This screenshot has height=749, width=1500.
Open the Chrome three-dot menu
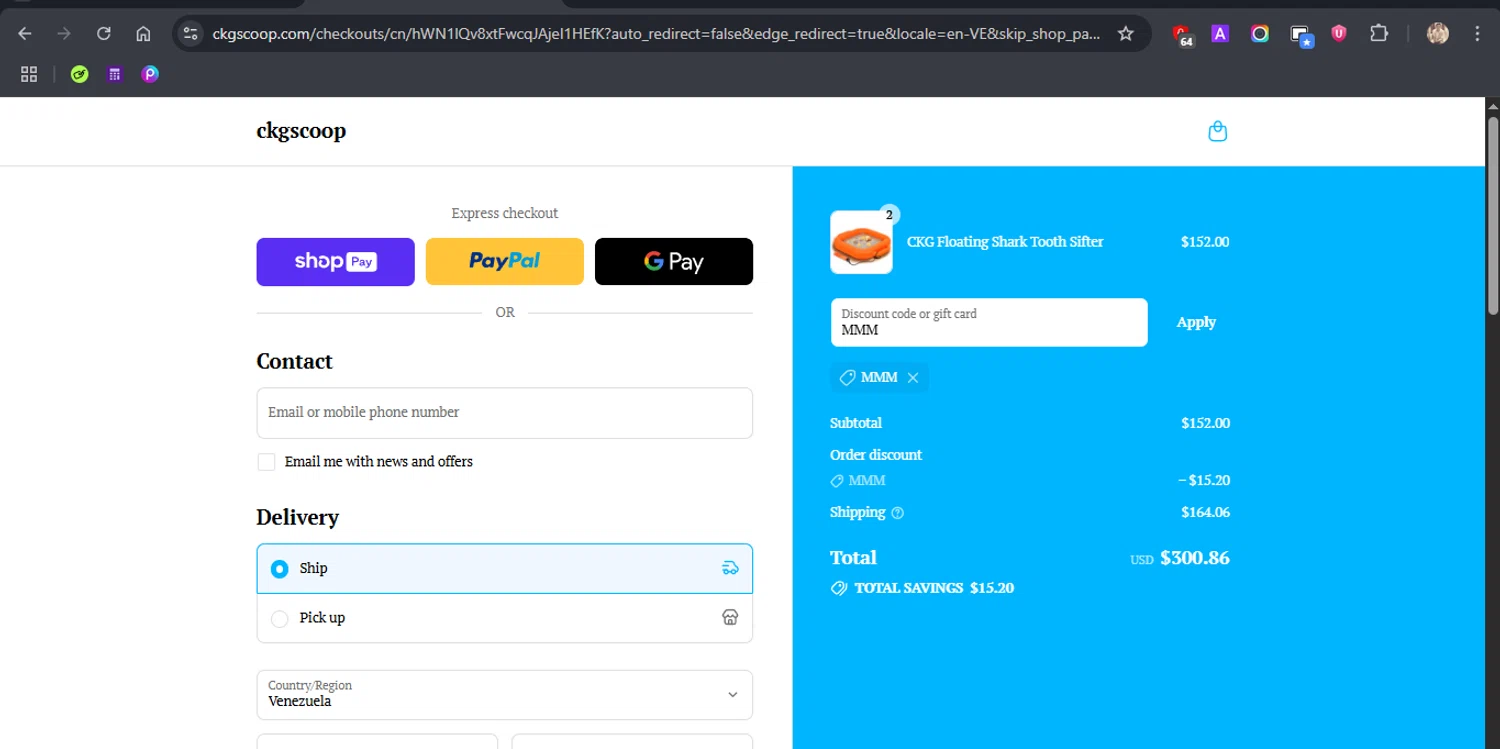click(1478, 34)
